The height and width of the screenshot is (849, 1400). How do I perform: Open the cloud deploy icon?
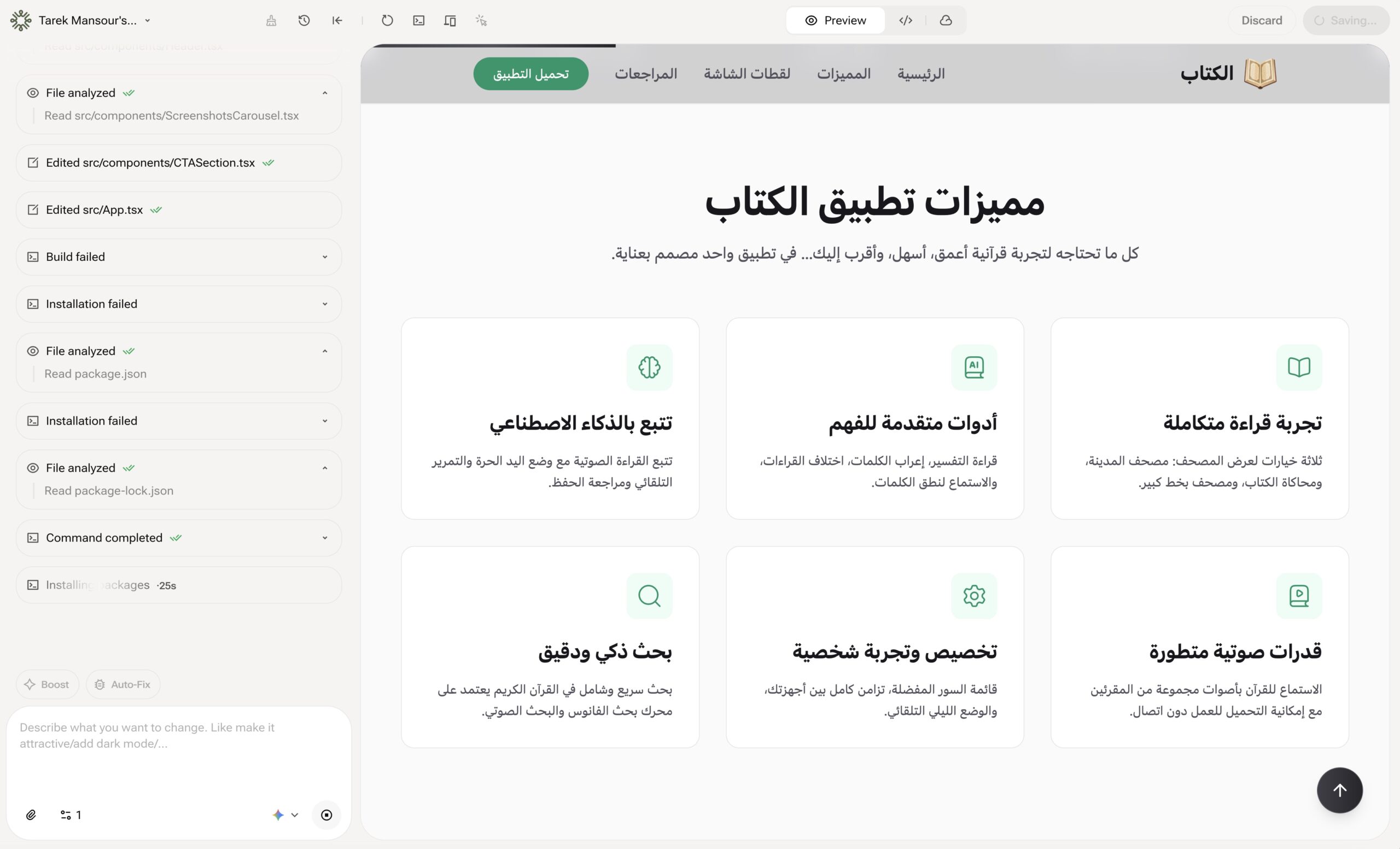point(946,20)
